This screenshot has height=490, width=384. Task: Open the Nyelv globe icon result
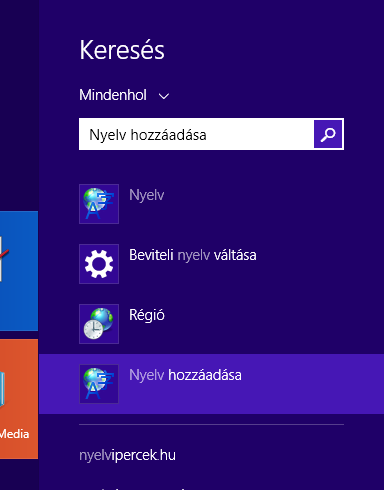pos(99,204)
